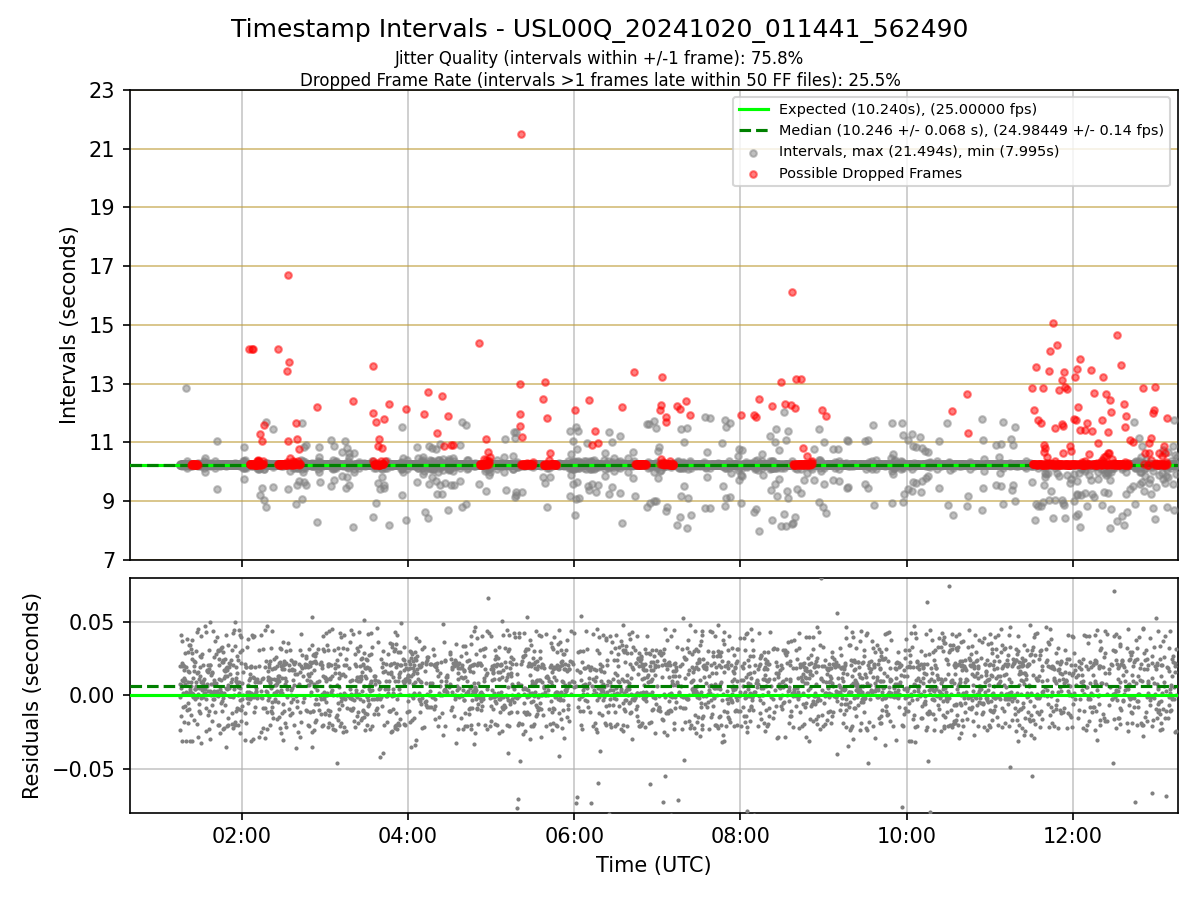Click the x-axis tick label '12:00'
Image resolution: width=1200 pixels, height=900 pixels.
[1073, 835]
